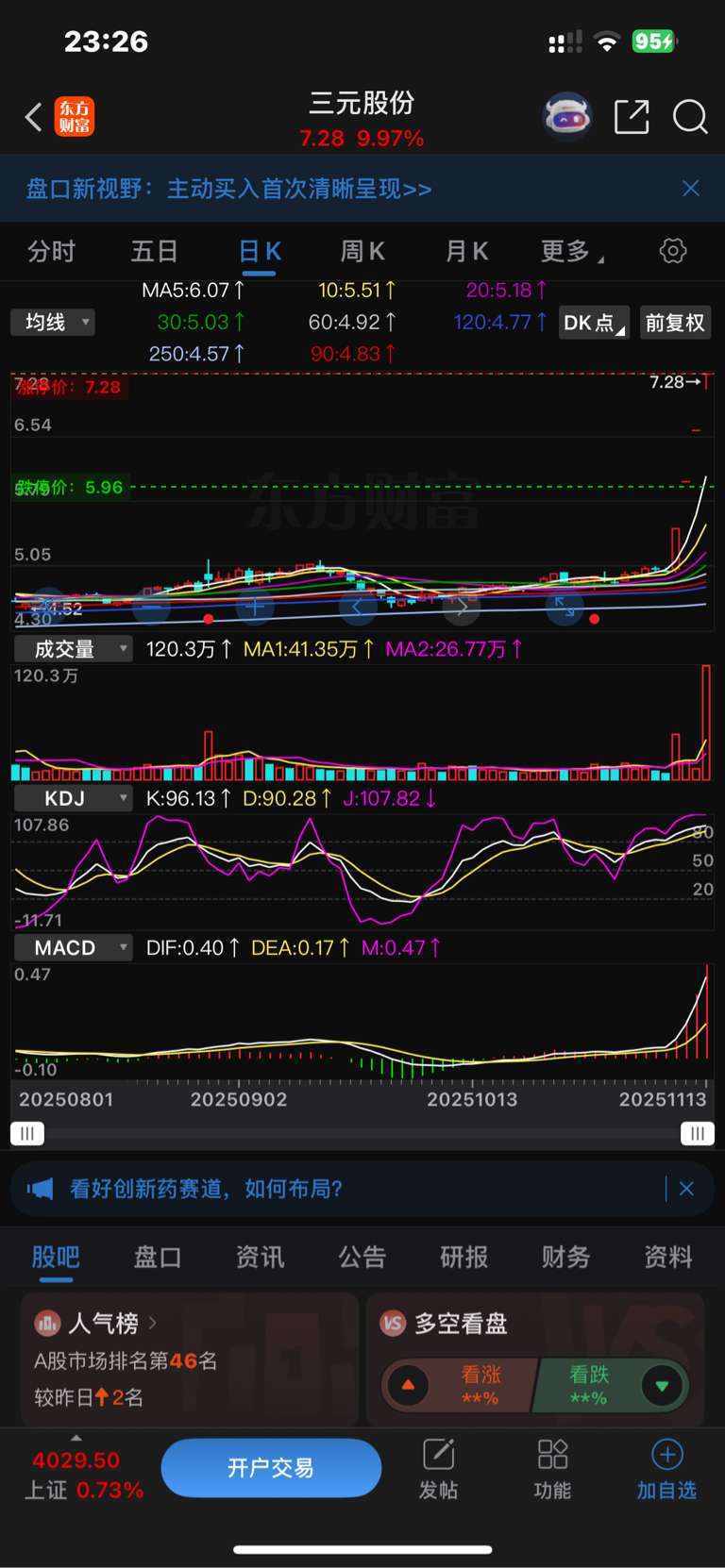The image size is (725, 1568).
Task: Open the 资料 section tab
Action: [668, 1257]
